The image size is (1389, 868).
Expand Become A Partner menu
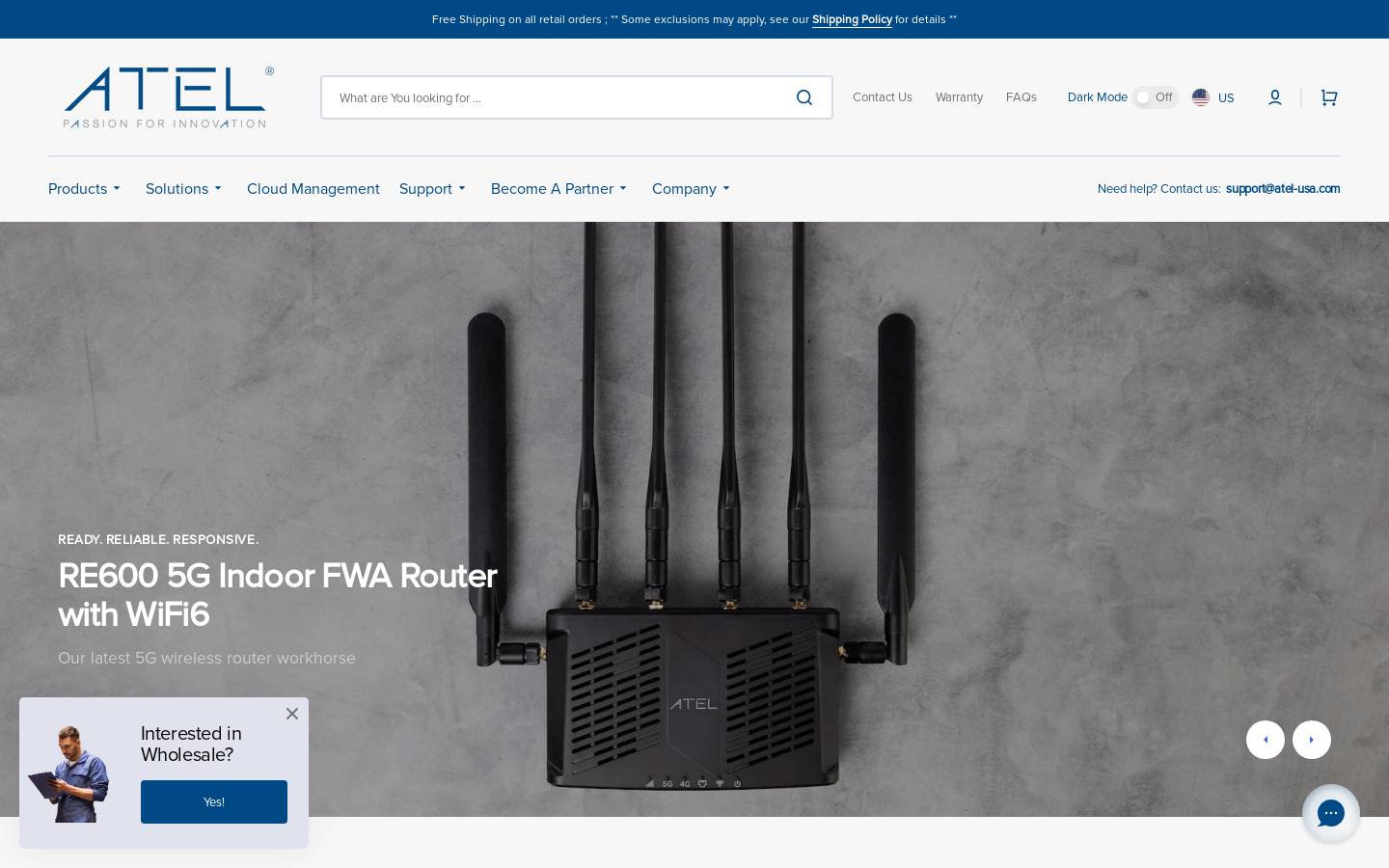(x=558, y=189)
